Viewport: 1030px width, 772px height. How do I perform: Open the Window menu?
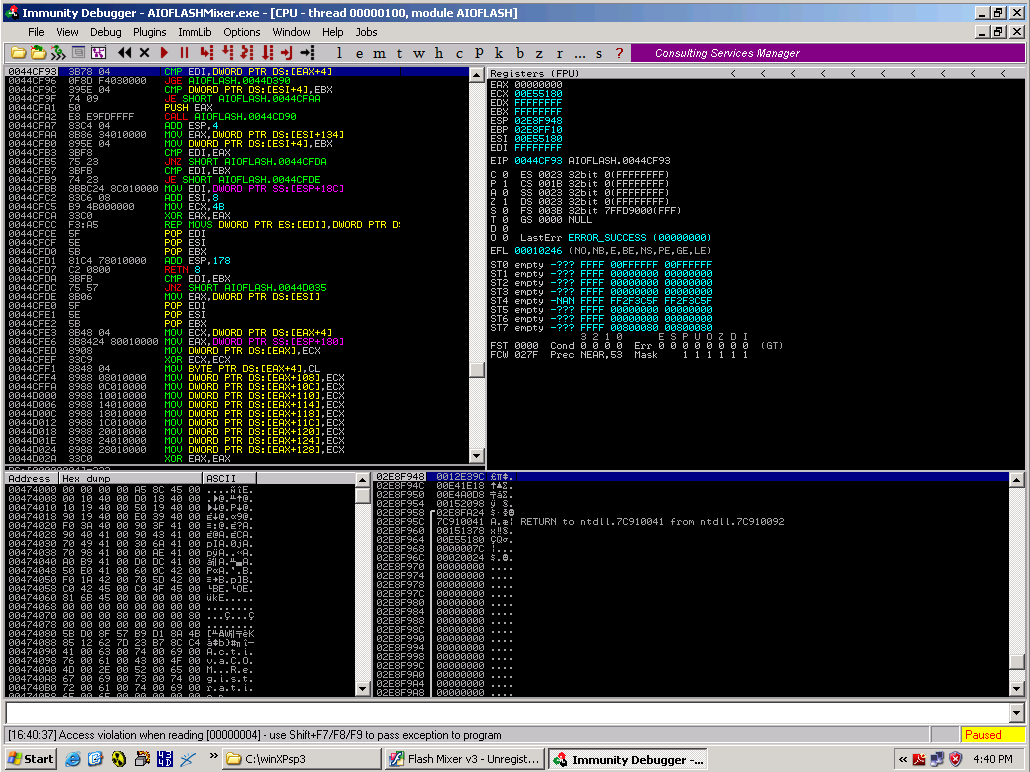(x=291, y=32)
